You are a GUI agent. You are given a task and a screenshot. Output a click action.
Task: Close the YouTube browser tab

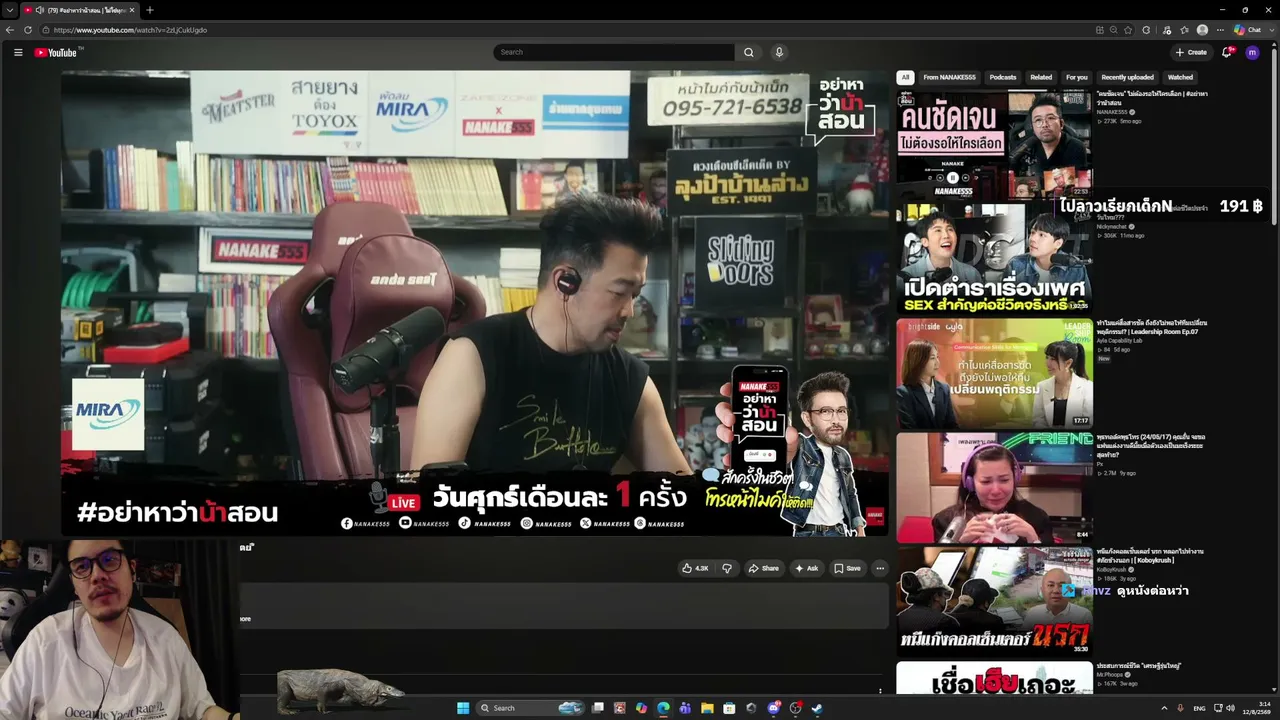coord(132,10)
